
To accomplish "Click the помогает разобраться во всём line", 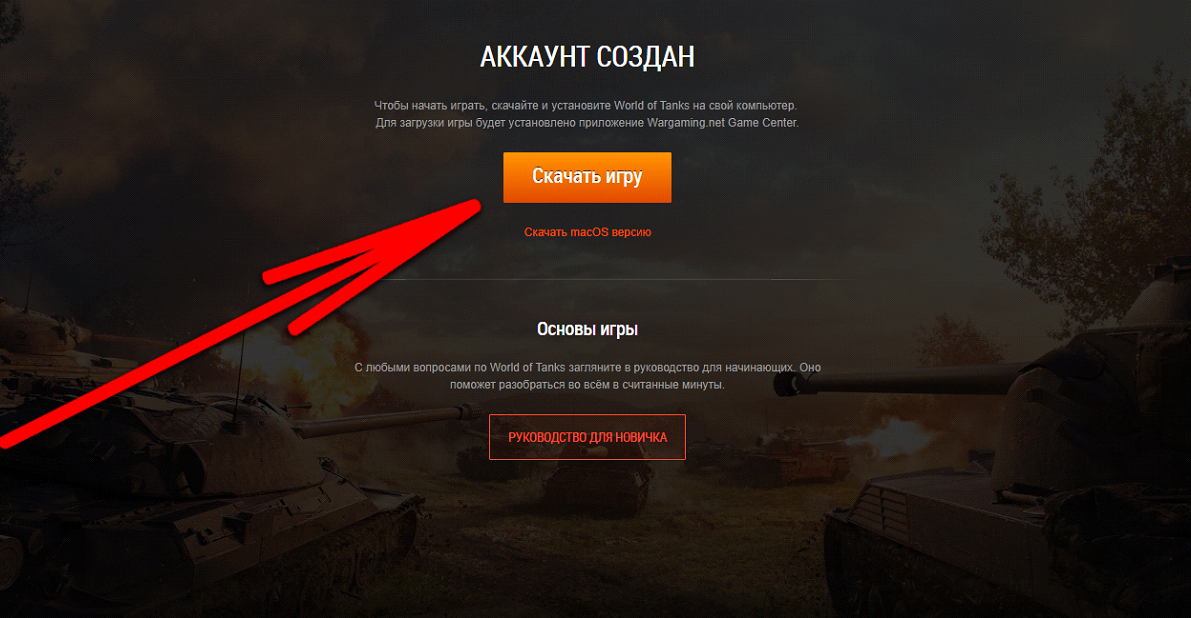I will pos(587,385).
